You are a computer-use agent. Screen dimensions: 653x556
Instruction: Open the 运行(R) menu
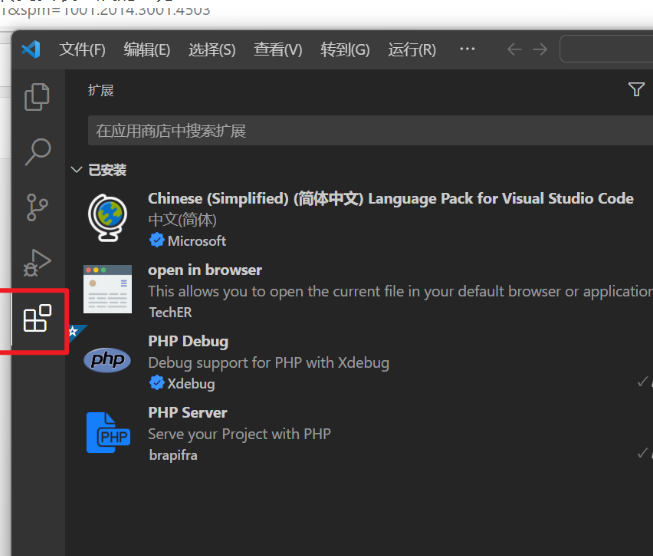(412, 49)
